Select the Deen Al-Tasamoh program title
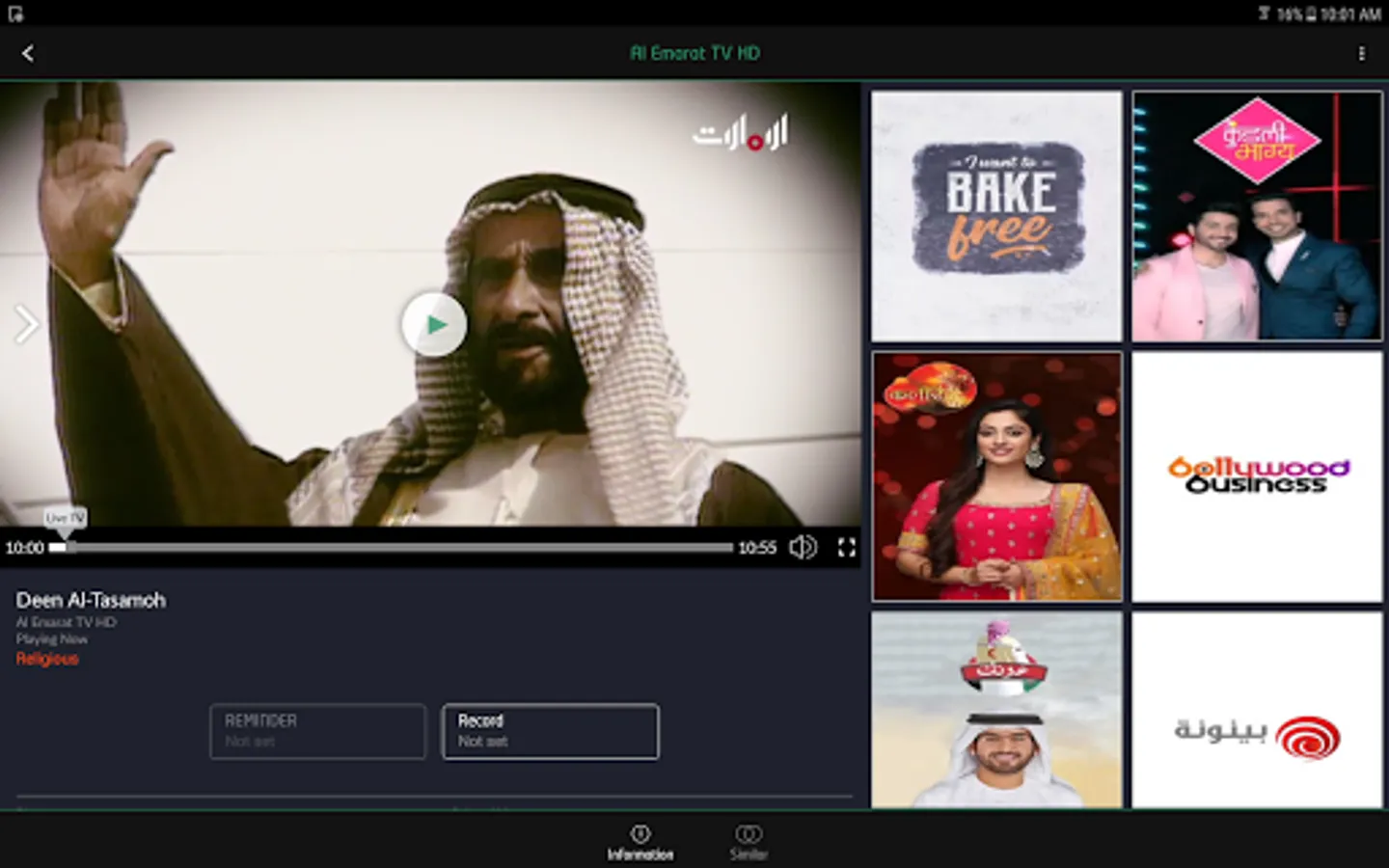The image size is (1389, 868). point(91,600)
